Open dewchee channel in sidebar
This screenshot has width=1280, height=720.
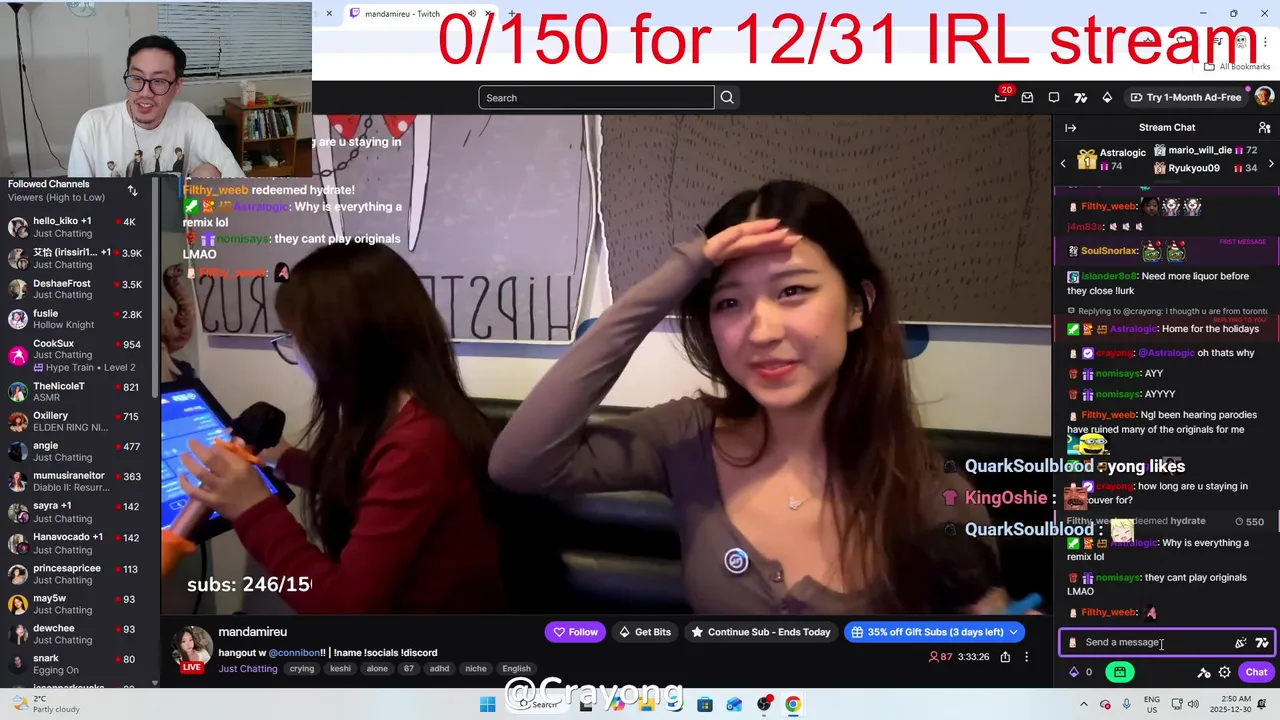pos(80,634)
